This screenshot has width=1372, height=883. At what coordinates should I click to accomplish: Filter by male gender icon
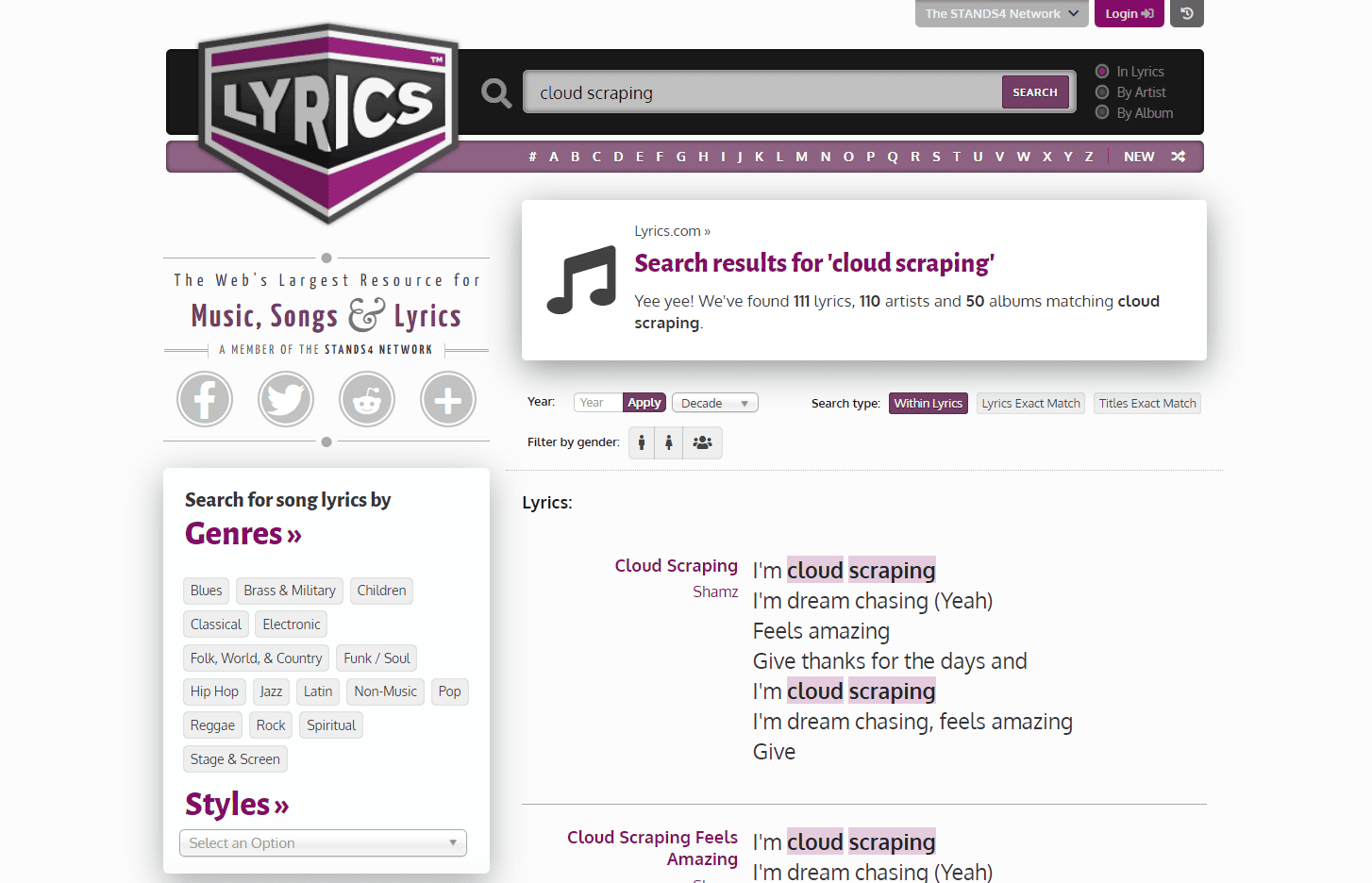click(642, 442)
